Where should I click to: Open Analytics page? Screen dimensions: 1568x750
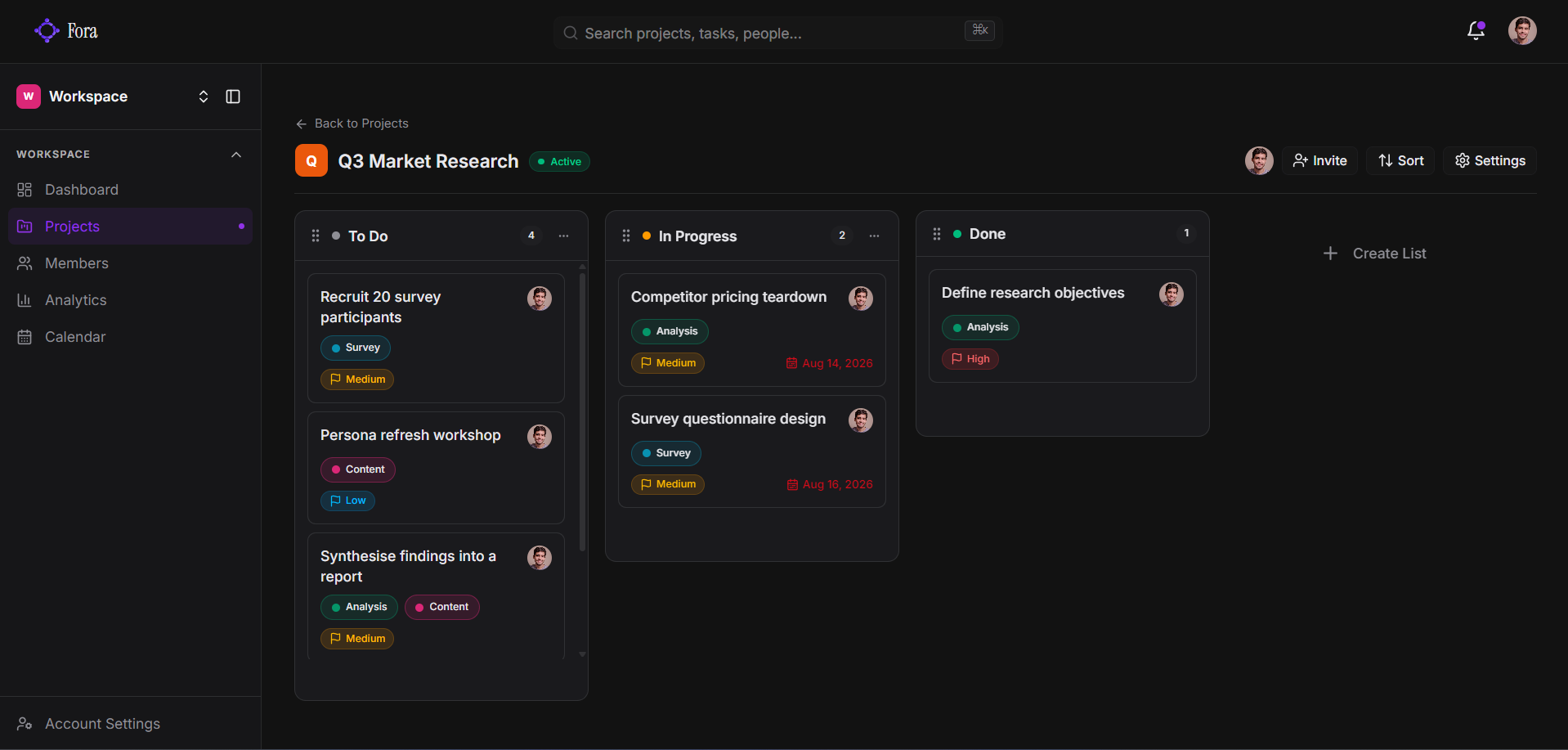click(131, 300)
